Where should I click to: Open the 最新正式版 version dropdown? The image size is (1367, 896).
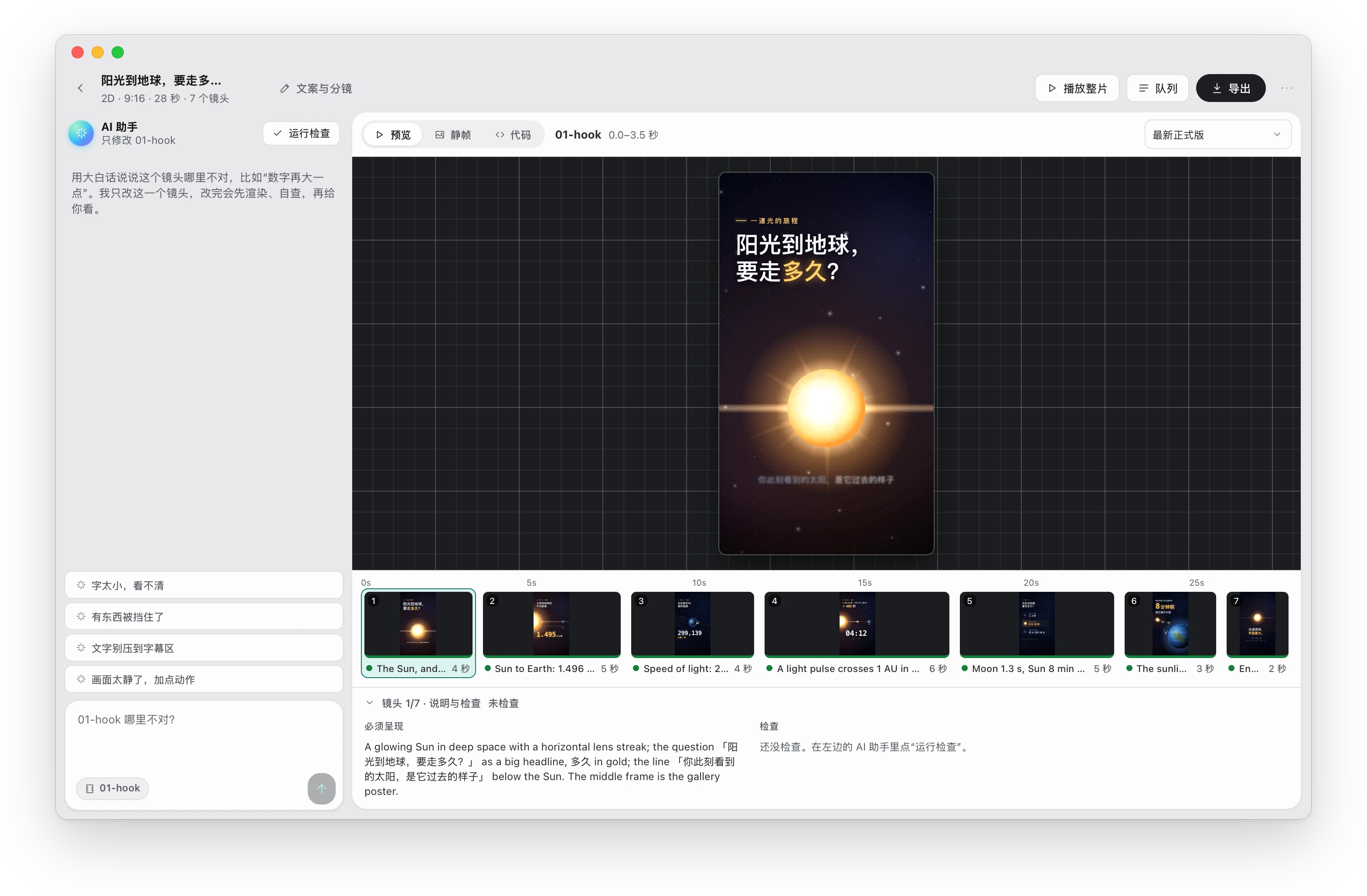coord(1217,134)
